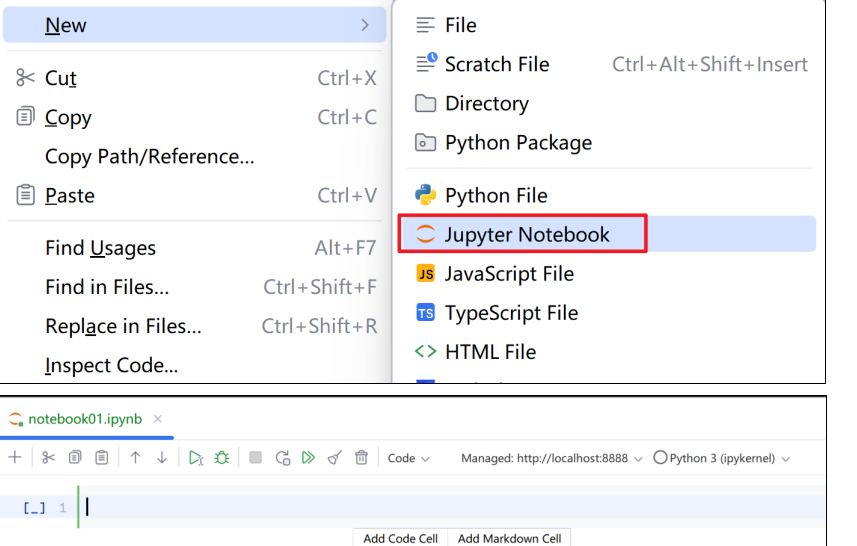Open the Code cell type dropdown
Screen dimensions: 857x546
click(x=408, y=458)
